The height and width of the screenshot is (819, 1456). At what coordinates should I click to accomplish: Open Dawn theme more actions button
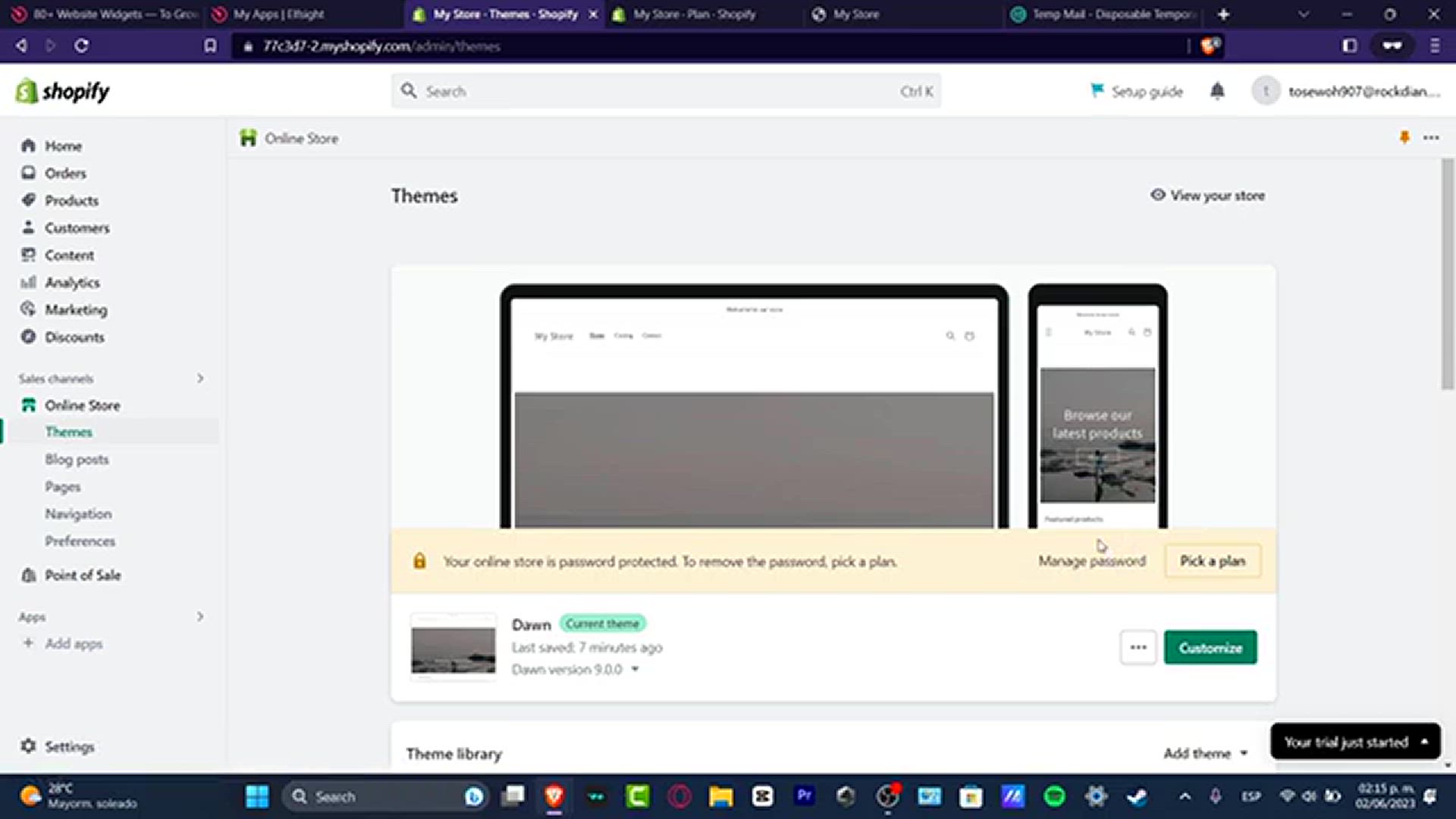coord(1137,648)
